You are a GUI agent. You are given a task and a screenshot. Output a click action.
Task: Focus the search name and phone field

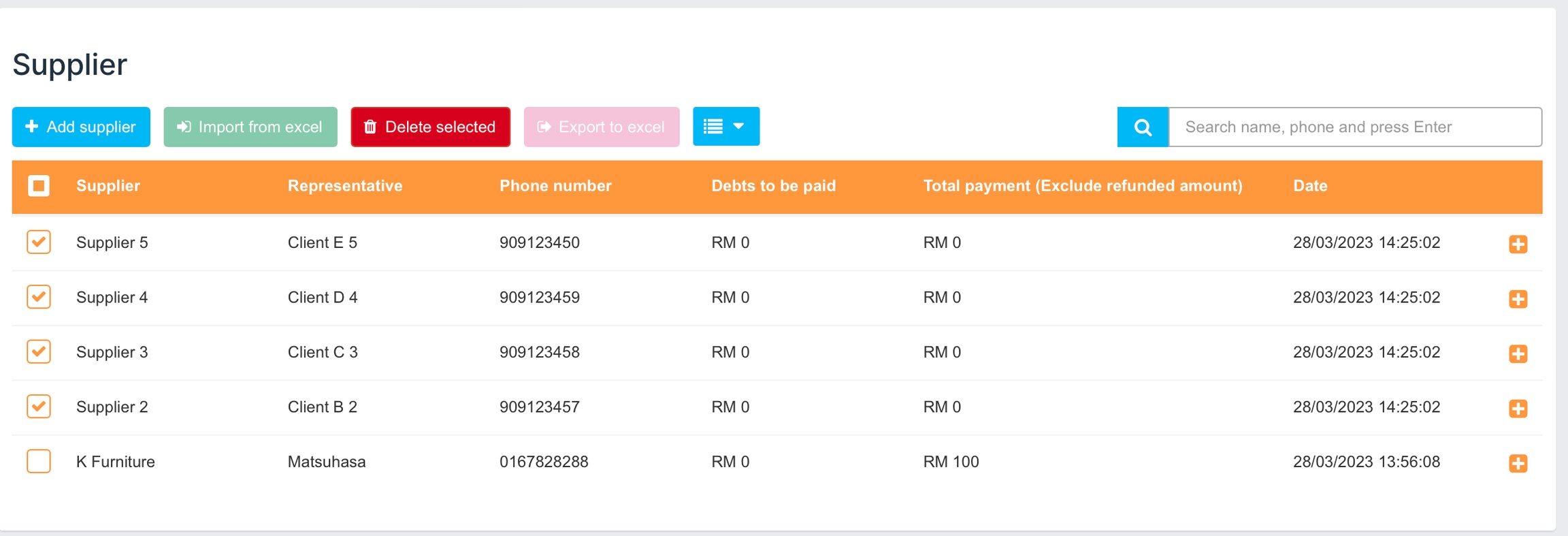1354,127
